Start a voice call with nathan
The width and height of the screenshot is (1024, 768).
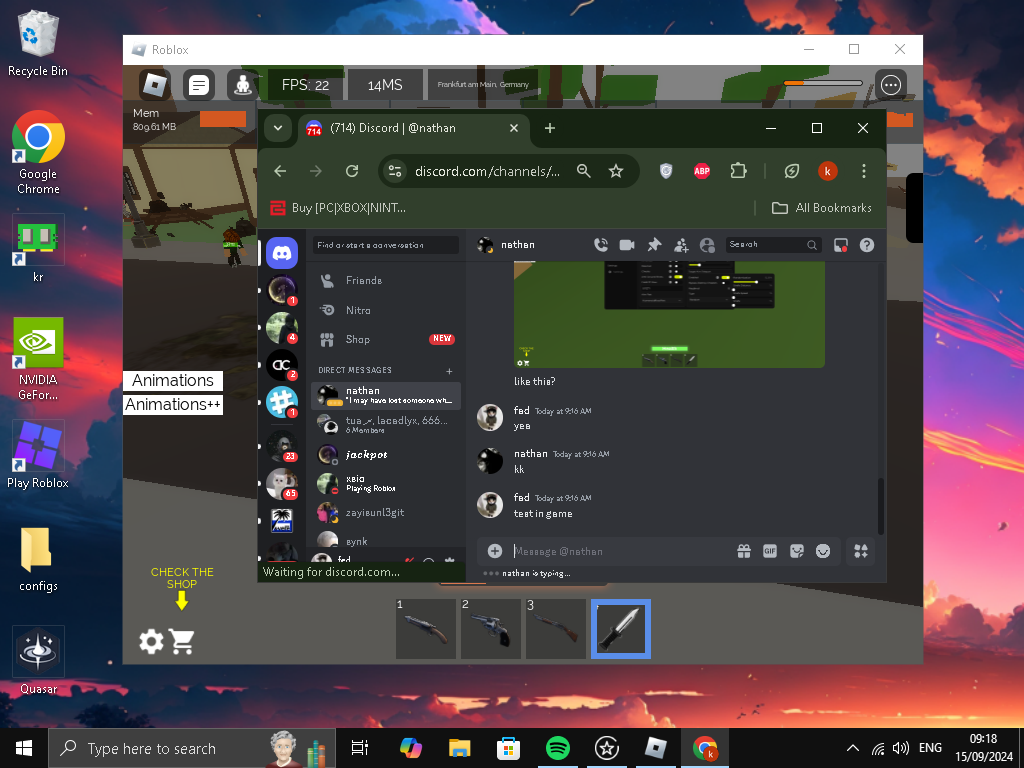coord(601,245)
